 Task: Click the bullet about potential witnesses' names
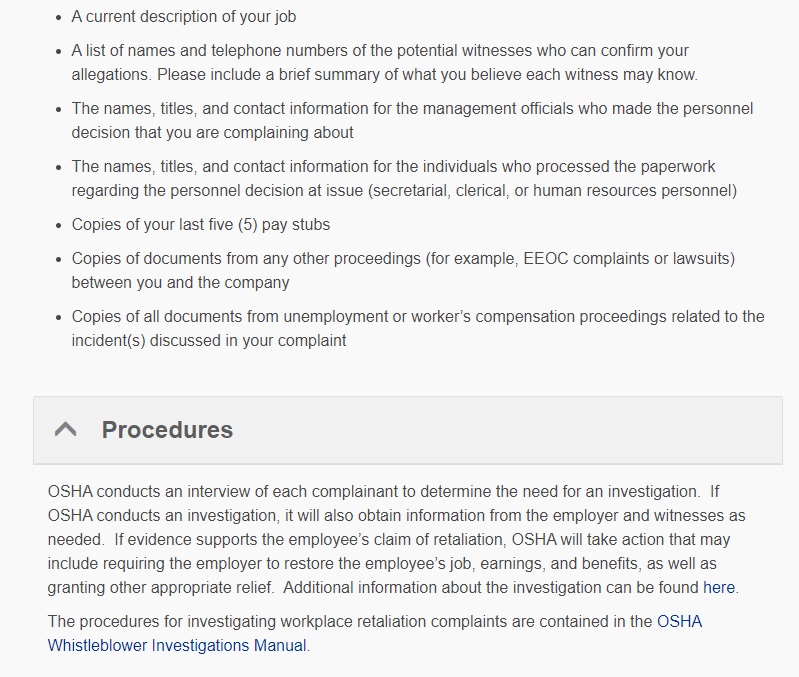tap(380, 50)
